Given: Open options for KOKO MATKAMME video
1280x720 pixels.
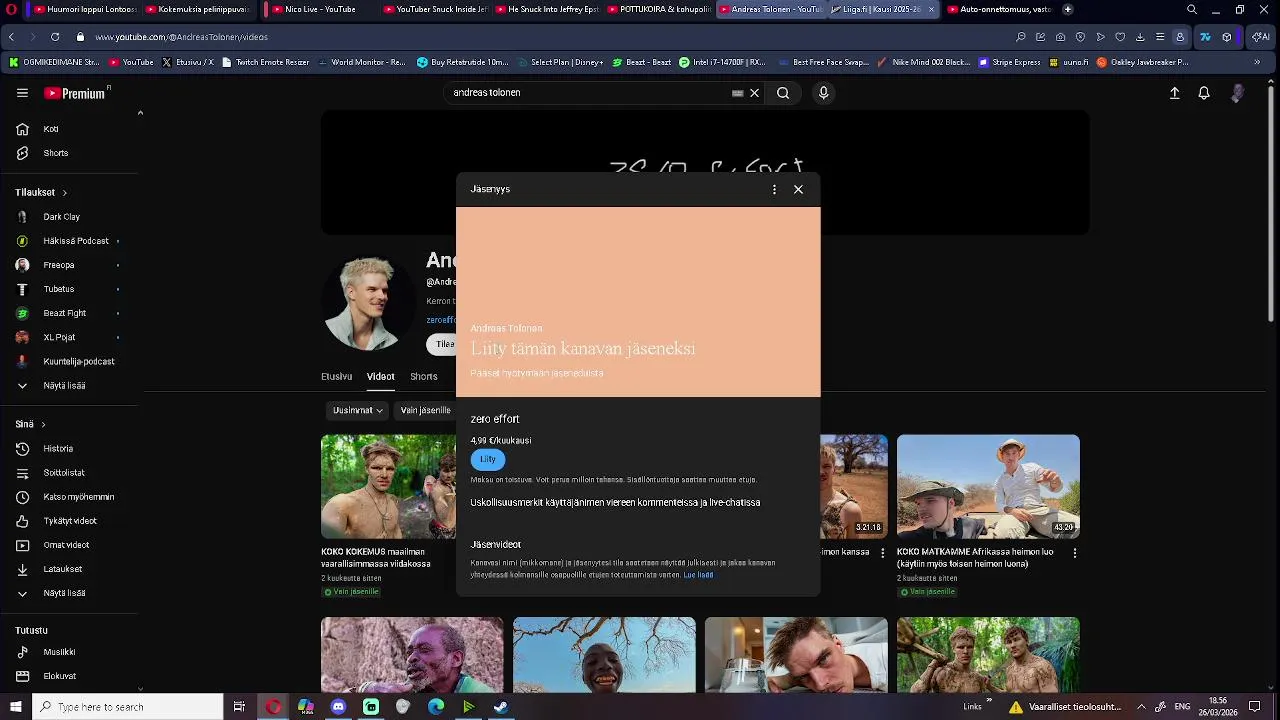Looking at the screenshot, I should coord(1075,553).
